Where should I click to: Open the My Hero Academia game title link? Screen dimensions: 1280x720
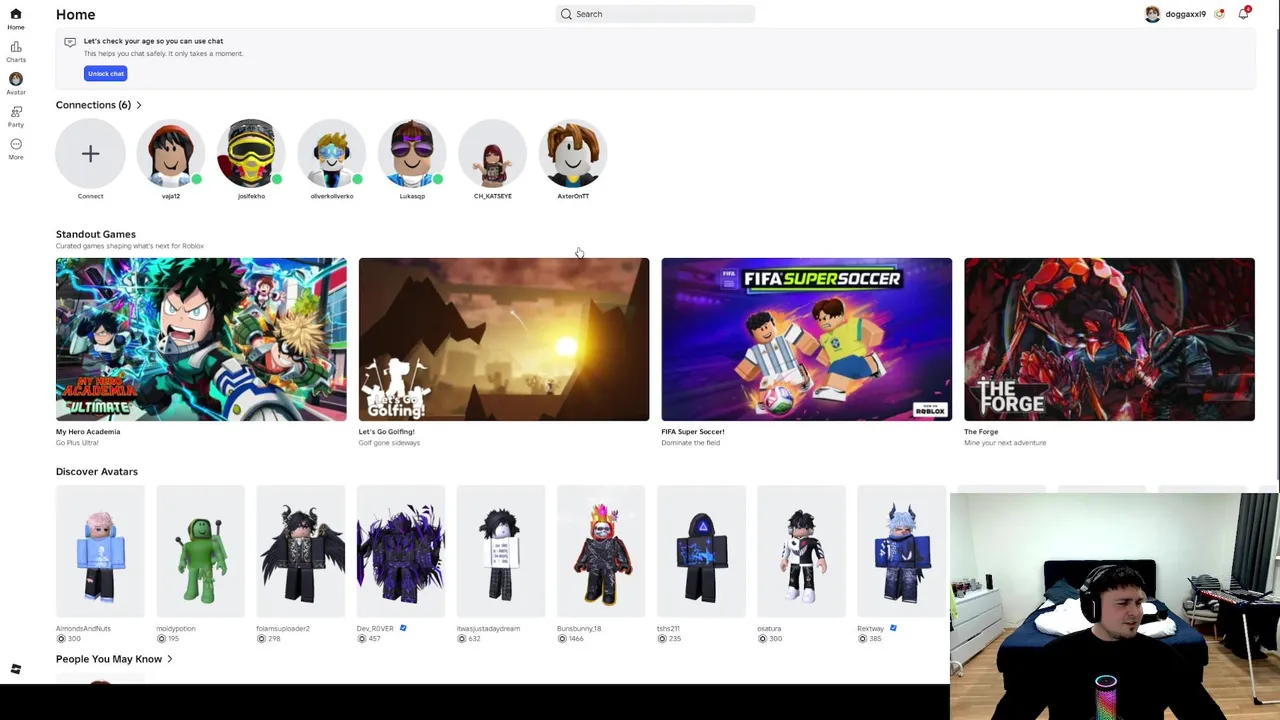pos(88,432)
